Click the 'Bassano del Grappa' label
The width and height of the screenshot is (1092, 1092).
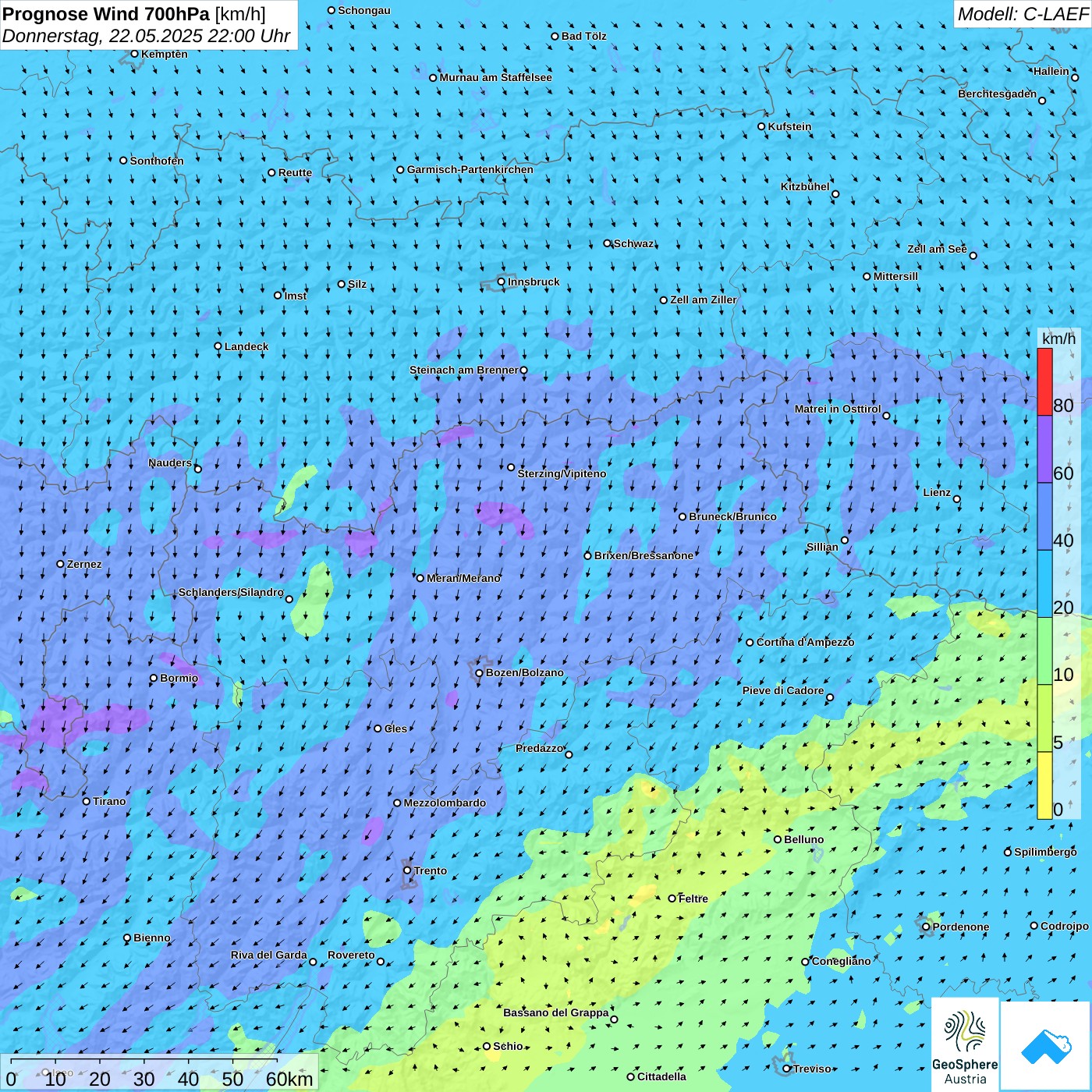(x=556, y=1012)
